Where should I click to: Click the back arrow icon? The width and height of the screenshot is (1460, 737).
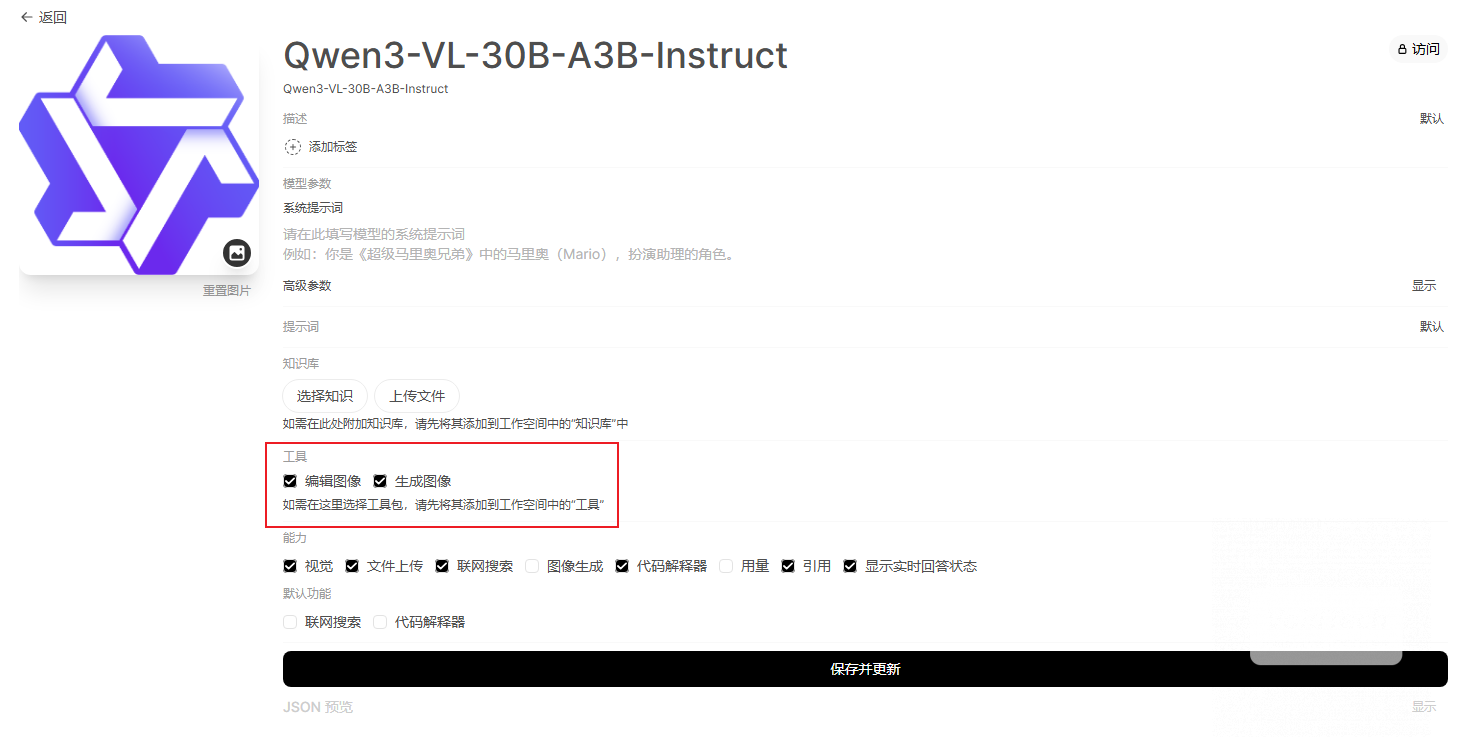(x=26, y=17)
